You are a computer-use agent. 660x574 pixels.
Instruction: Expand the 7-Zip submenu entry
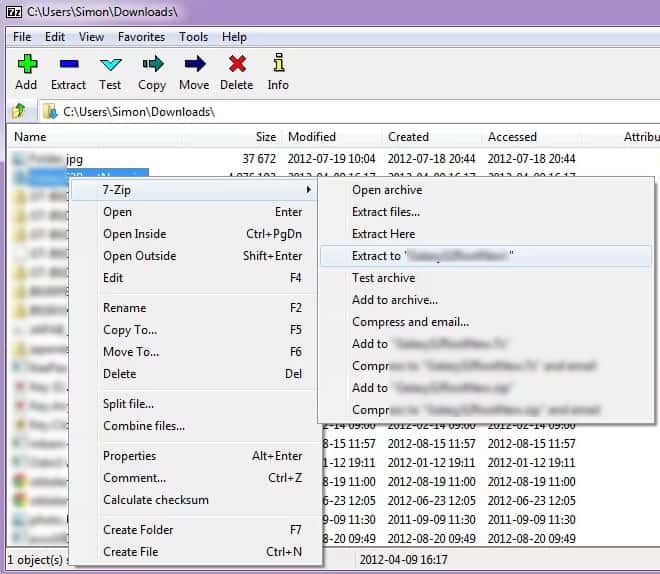193,190
